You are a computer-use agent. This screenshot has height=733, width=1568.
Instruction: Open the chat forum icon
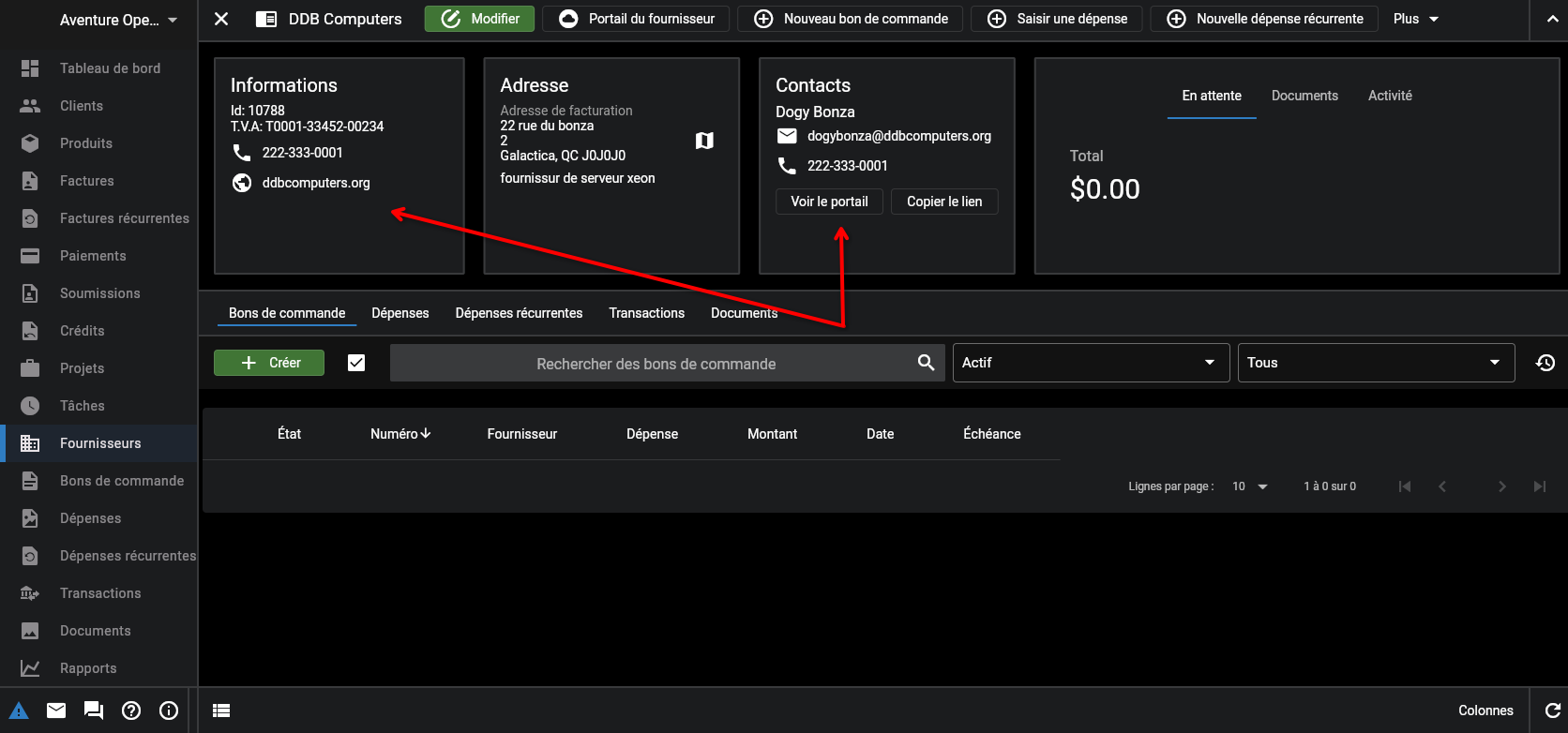coord(94,711)
